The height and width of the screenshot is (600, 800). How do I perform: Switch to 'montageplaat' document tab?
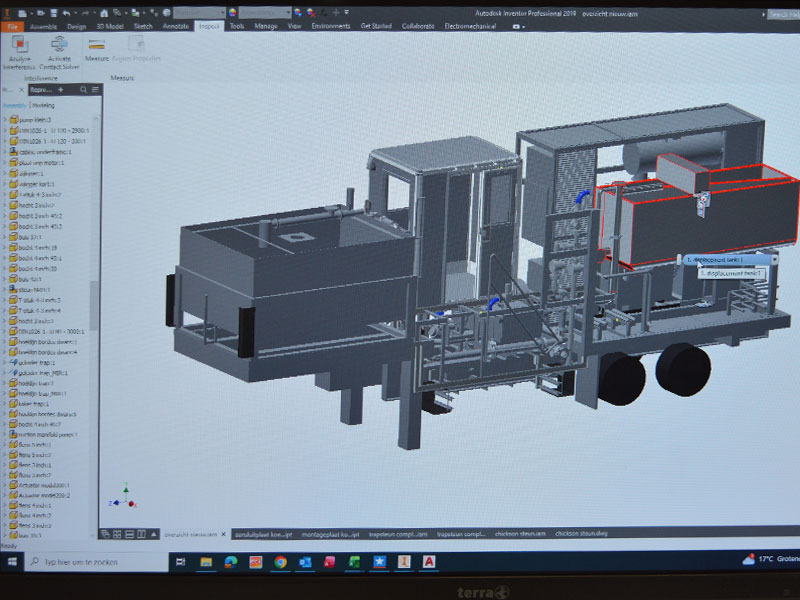330,534
